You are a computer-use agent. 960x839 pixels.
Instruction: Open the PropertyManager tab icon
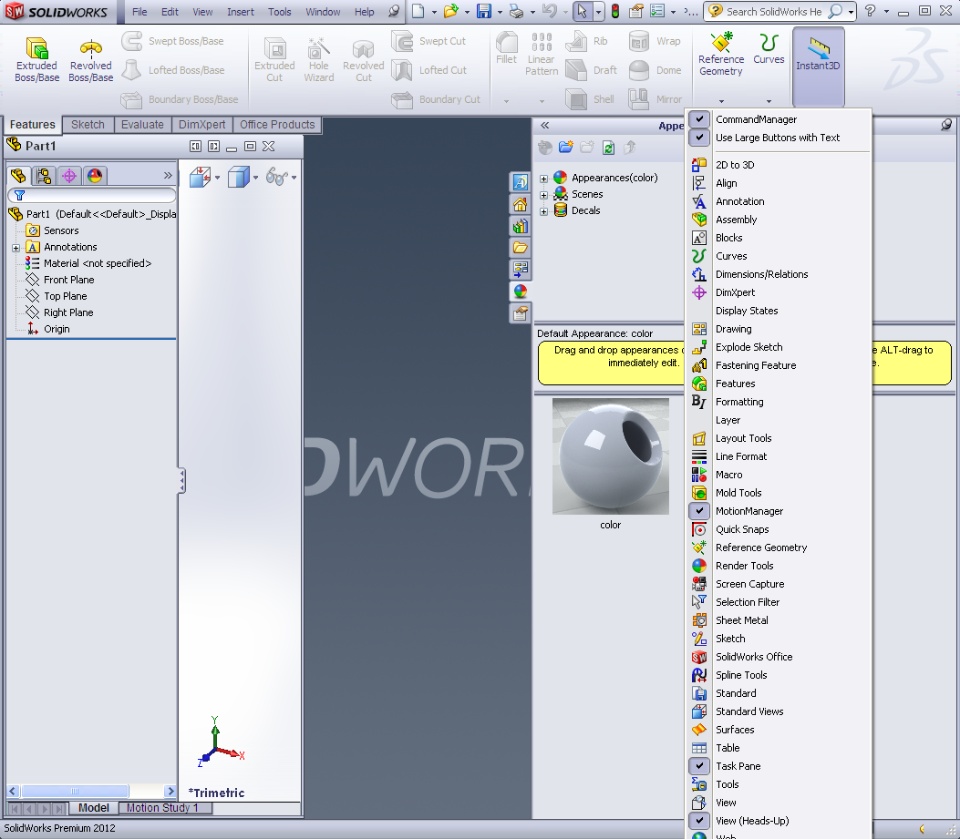coord(43,176)
